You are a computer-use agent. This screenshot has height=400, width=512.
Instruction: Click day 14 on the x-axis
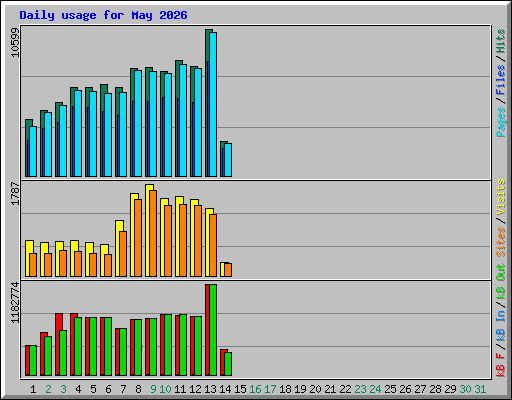pyautogui.click(x=225, y=389)
